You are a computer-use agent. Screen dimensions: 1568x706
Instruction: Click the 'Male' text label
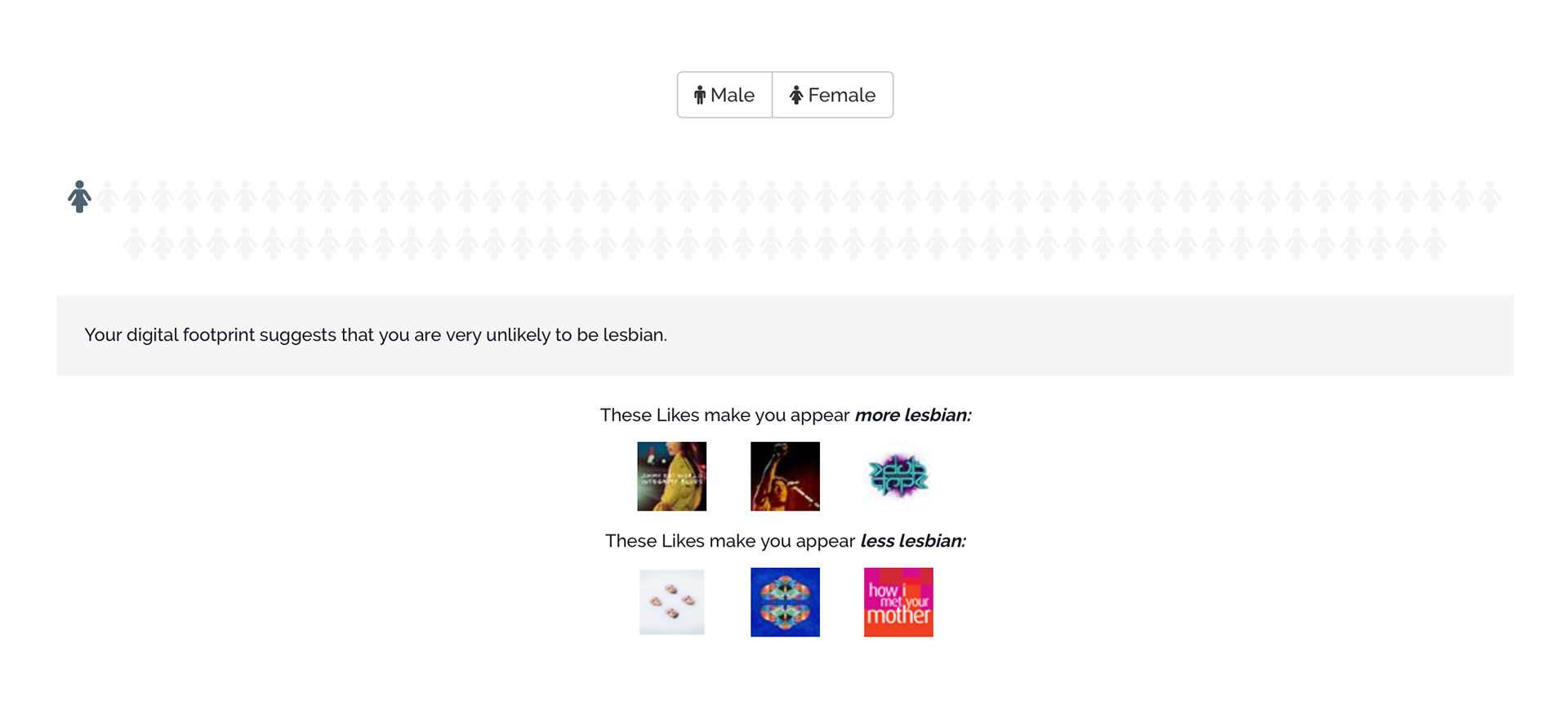click(733, 96)
